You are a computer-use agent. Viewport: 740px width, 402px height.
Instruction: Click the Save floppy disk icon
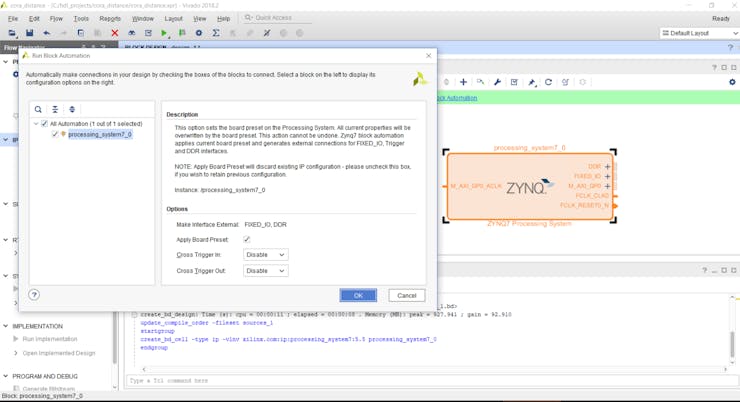coord(29,33)
